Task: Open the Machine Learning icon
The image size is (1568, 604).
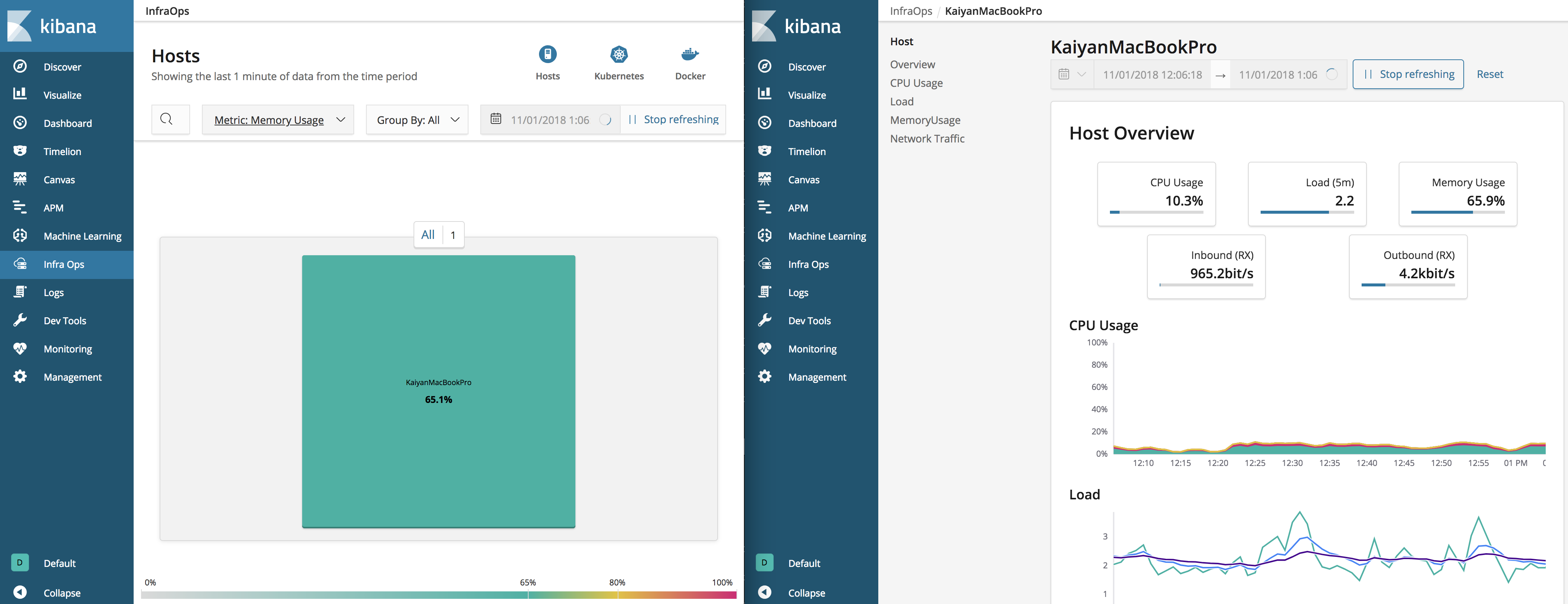Action: coord(20,235)
